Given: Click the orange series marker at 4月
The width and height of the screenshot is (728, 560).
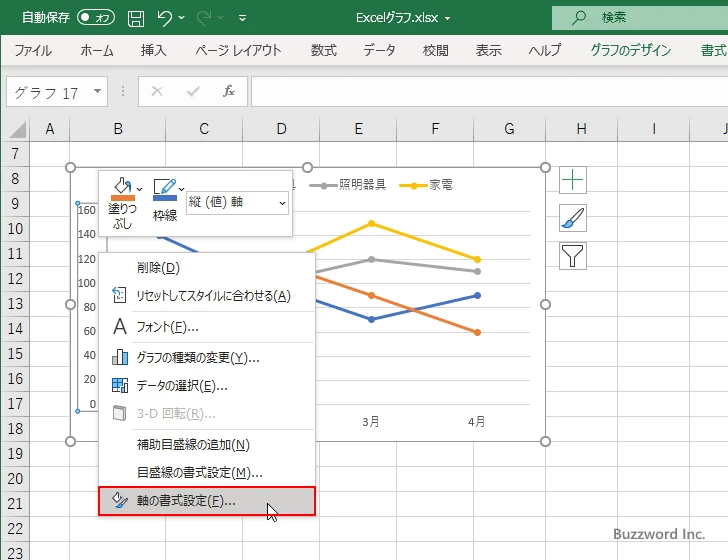Looking at the screenshot, I should pos(478,332).
